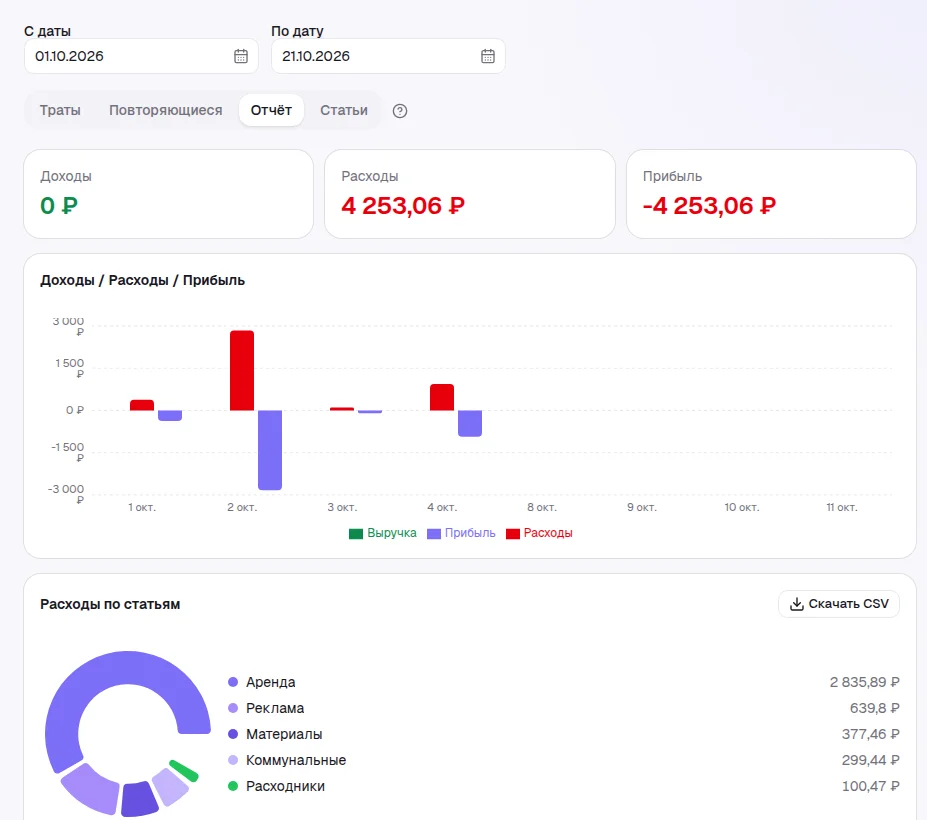Click the download icon in Скачать CSV
The image size is (927, 820).
coord(796,604)
